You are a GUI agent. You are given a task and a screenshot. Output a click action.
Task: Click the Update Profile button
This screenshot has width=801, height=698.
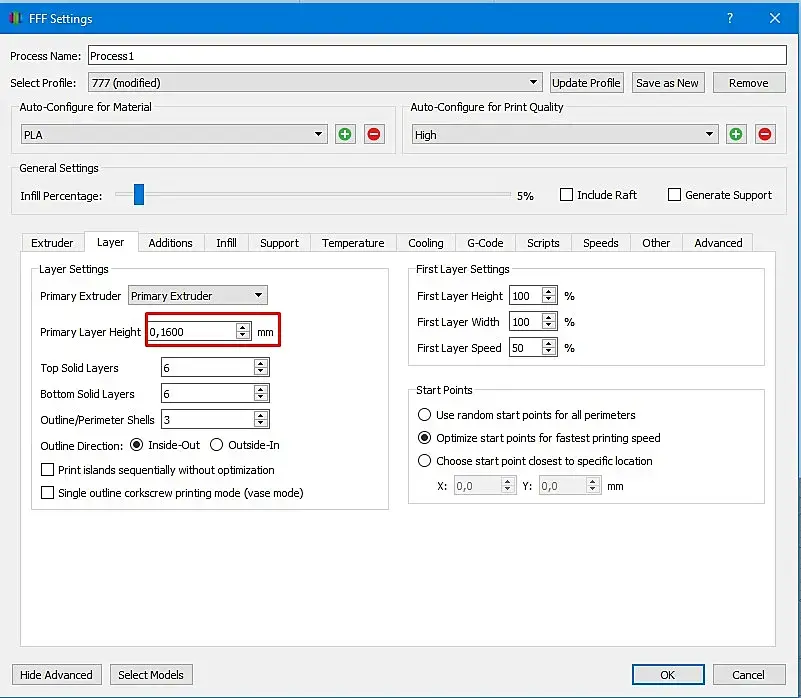point(586,83)
